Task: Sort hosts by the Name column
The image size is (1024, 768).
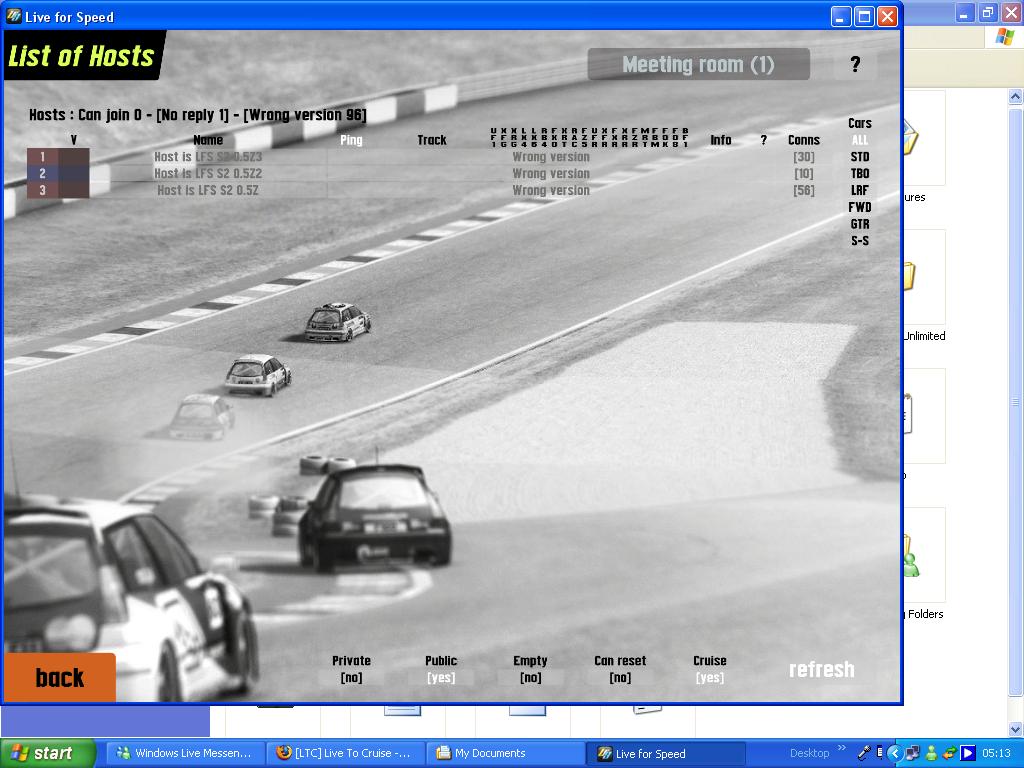Action: (x=208, y=140)
